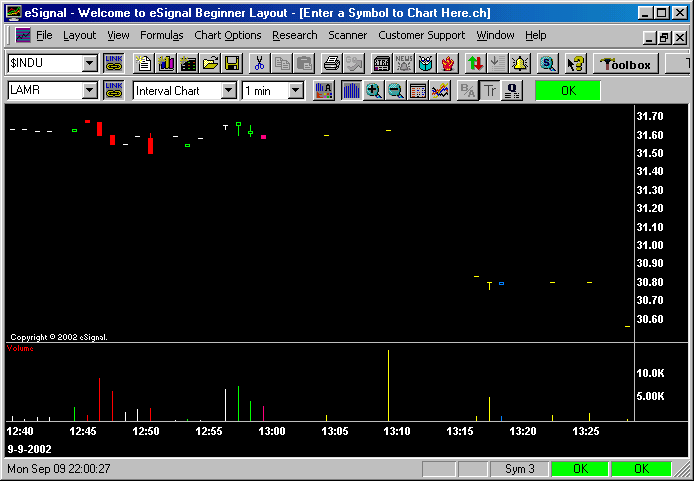Open the Window menu
The image size is (694, 481).
click(495, 35)
